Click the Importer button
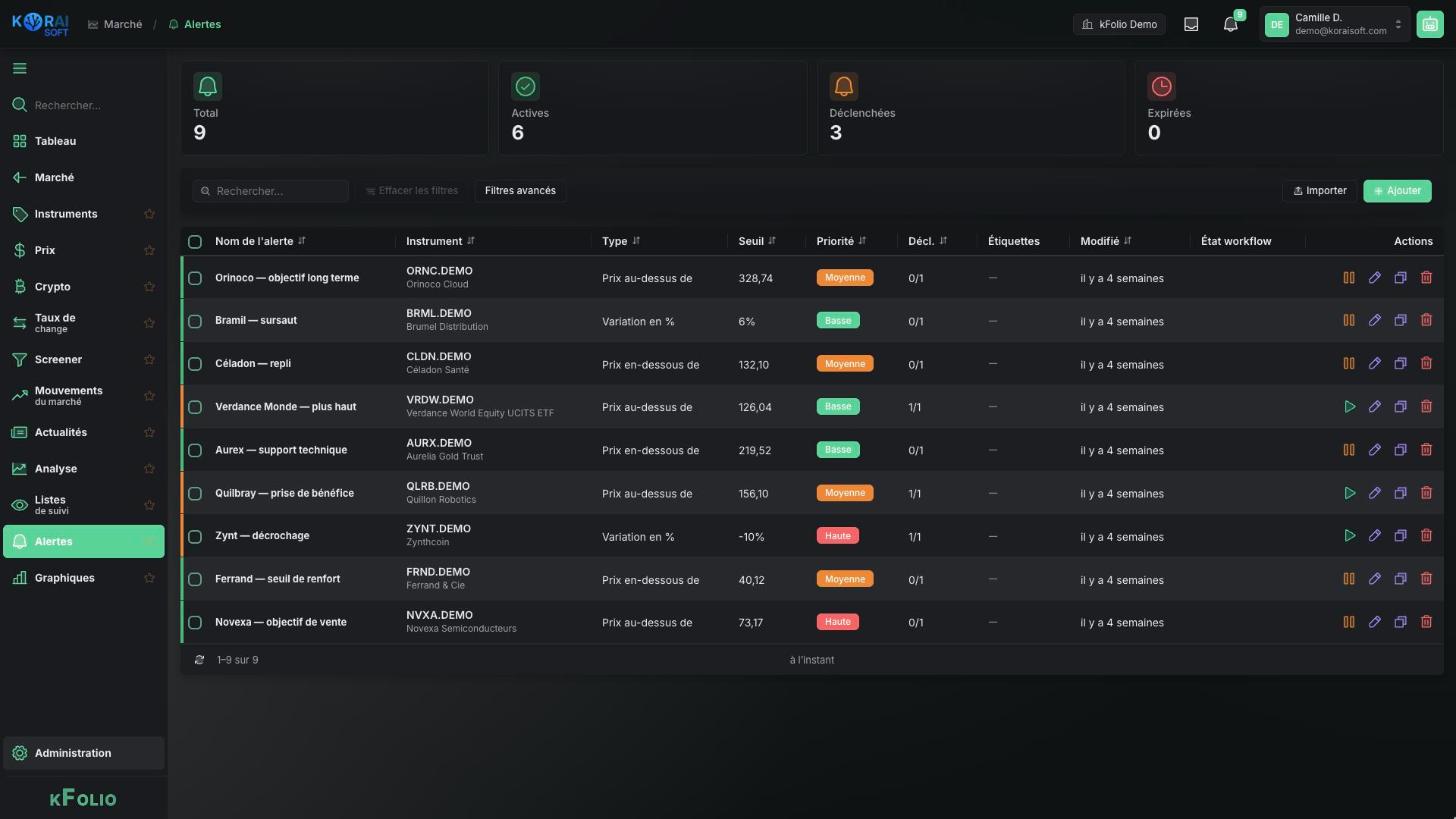1456x819 pixels. tap(1320, 191)
